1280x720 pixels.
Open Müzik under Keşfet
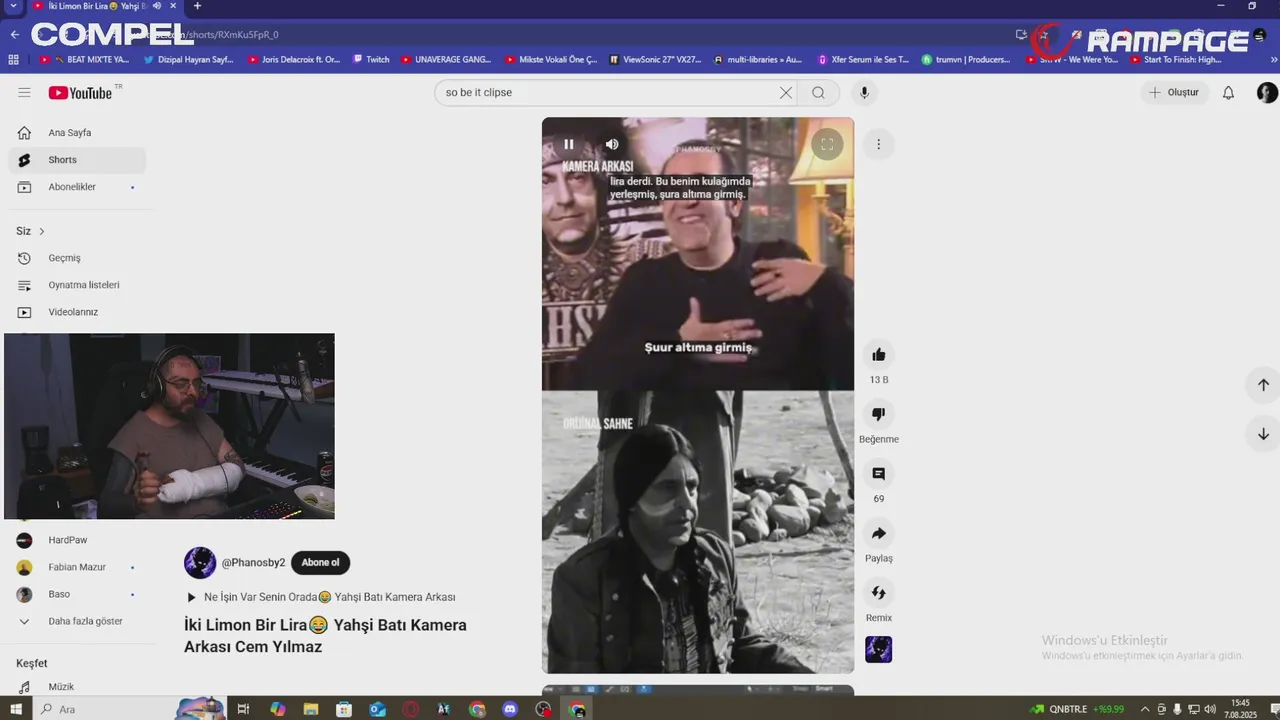77,687
